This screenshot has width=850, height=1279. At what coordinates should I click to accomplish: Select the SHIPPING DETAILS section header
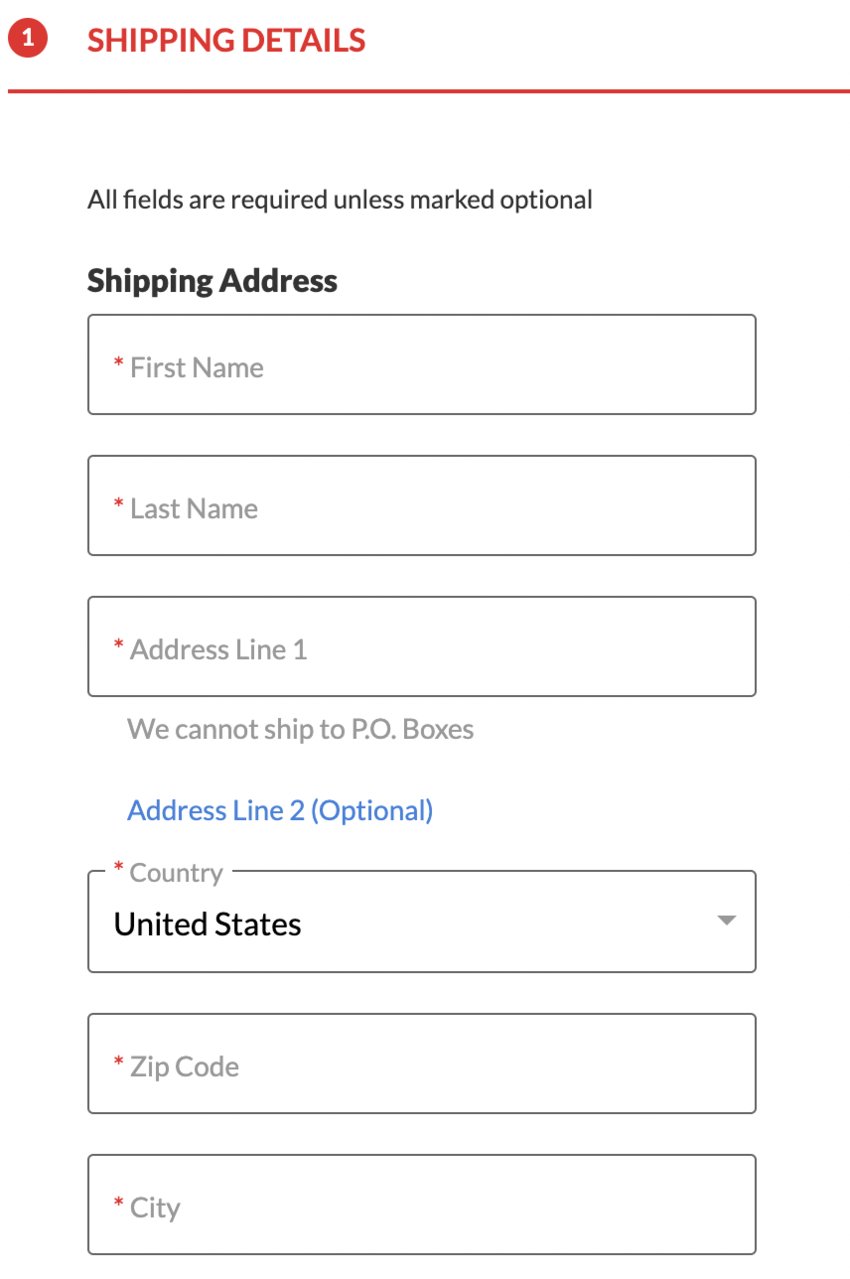226,40
